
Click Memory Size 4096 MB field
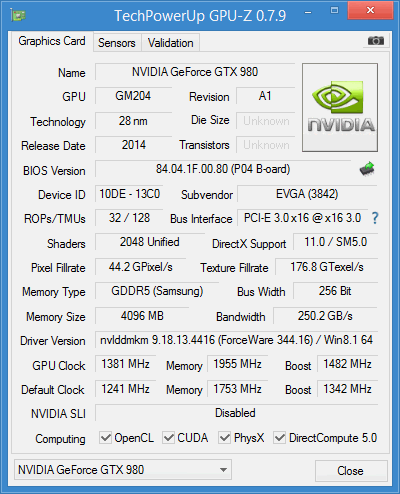pos(142,316)
